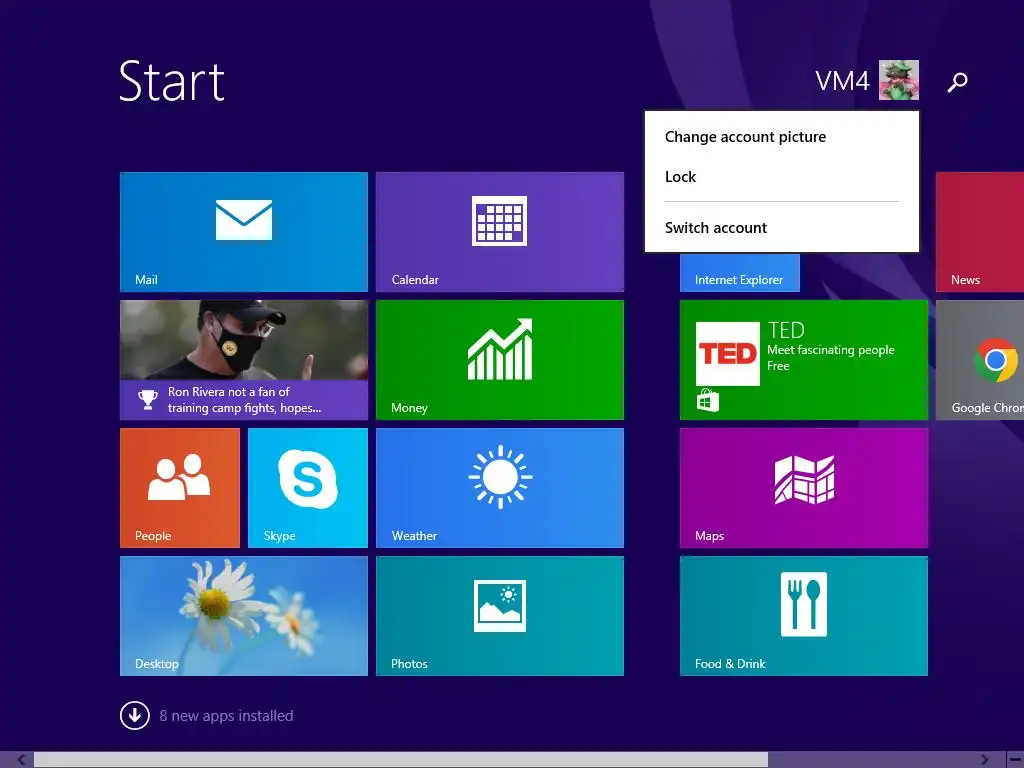Open the Photos tile
This screenshot has width=1024, height=768.
click(500, 616)
